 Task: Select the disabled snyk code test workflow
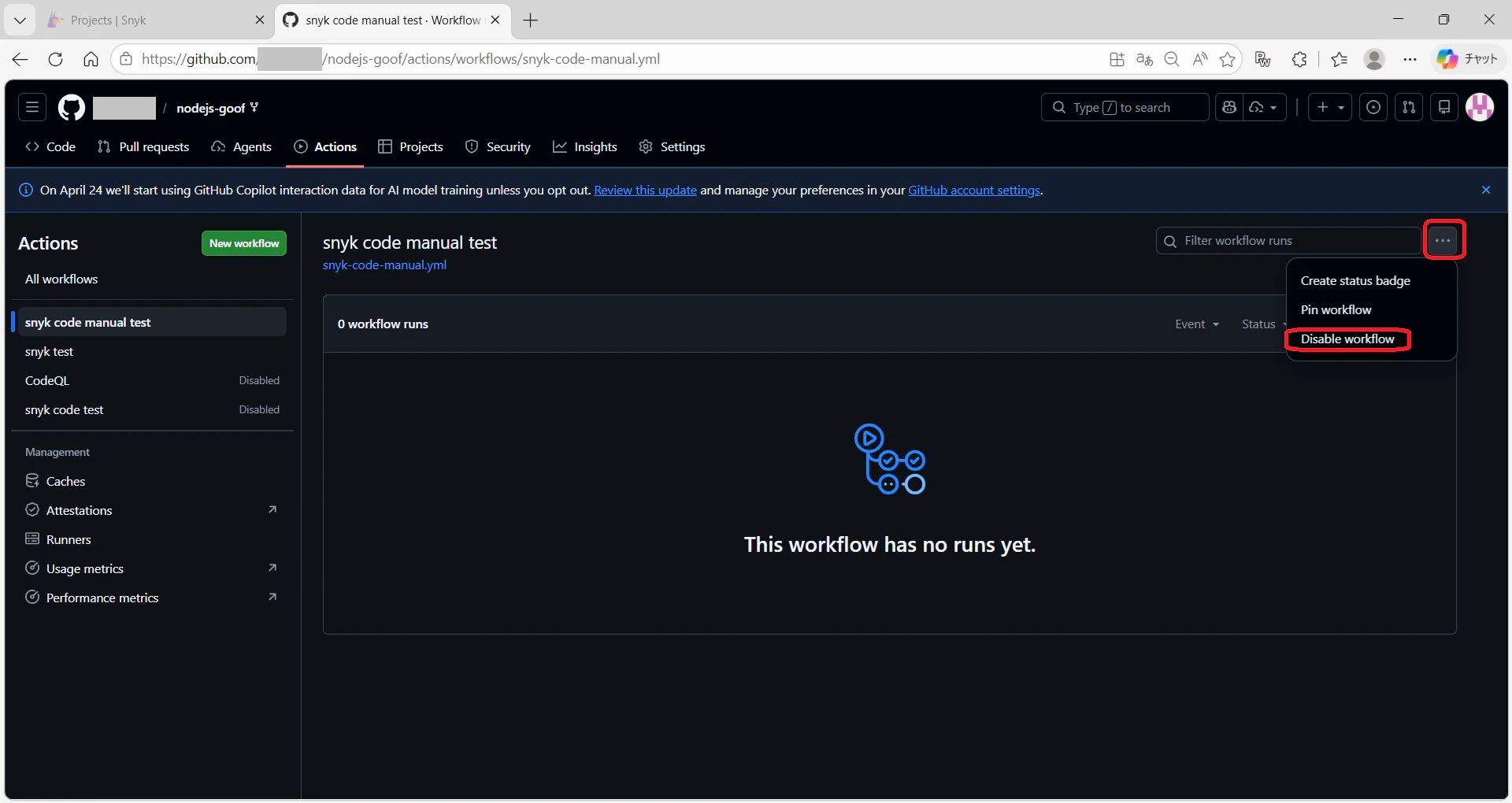click(152, 409)
